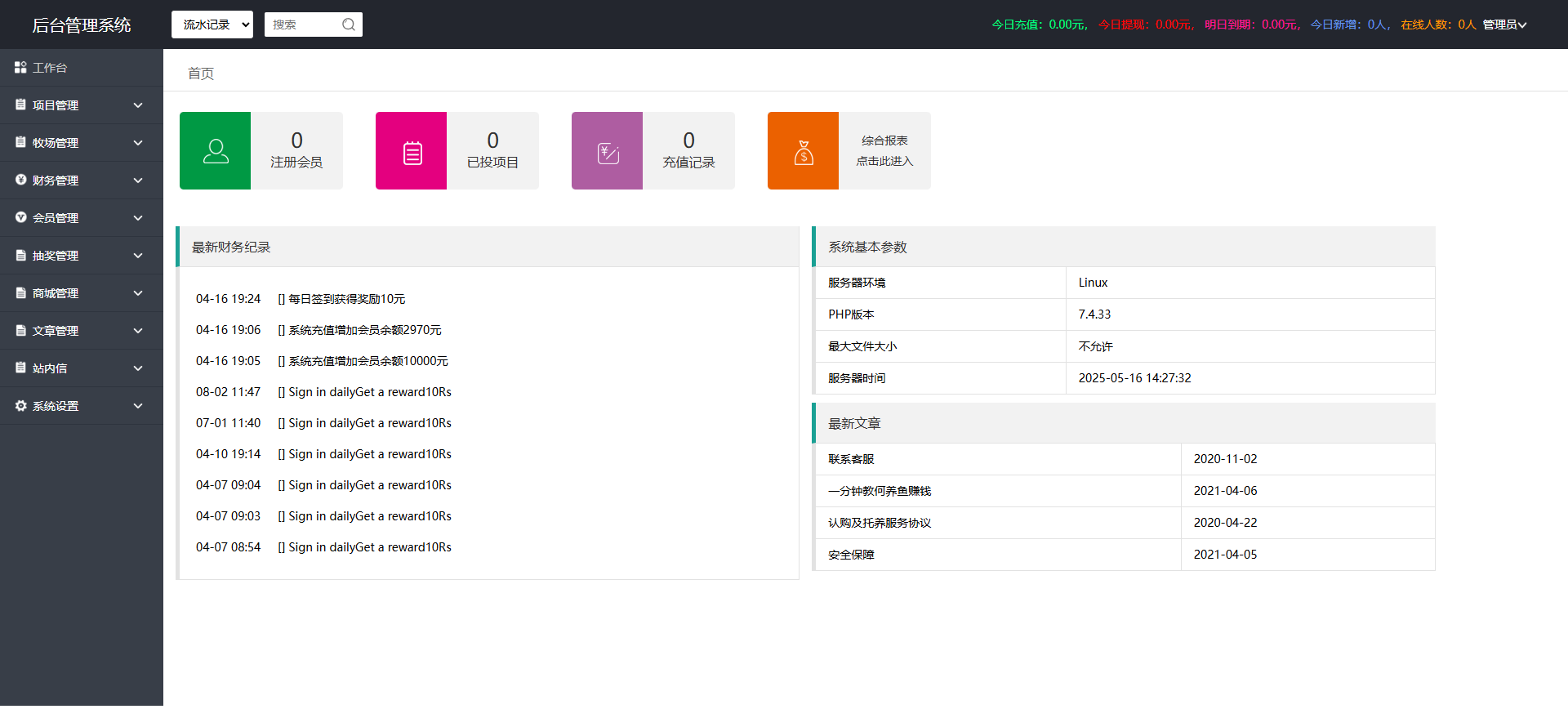This screenshot has width=1568, height=718.
Task: Select the 07-01 11:40 sign in record
Action: pos(323,423)
